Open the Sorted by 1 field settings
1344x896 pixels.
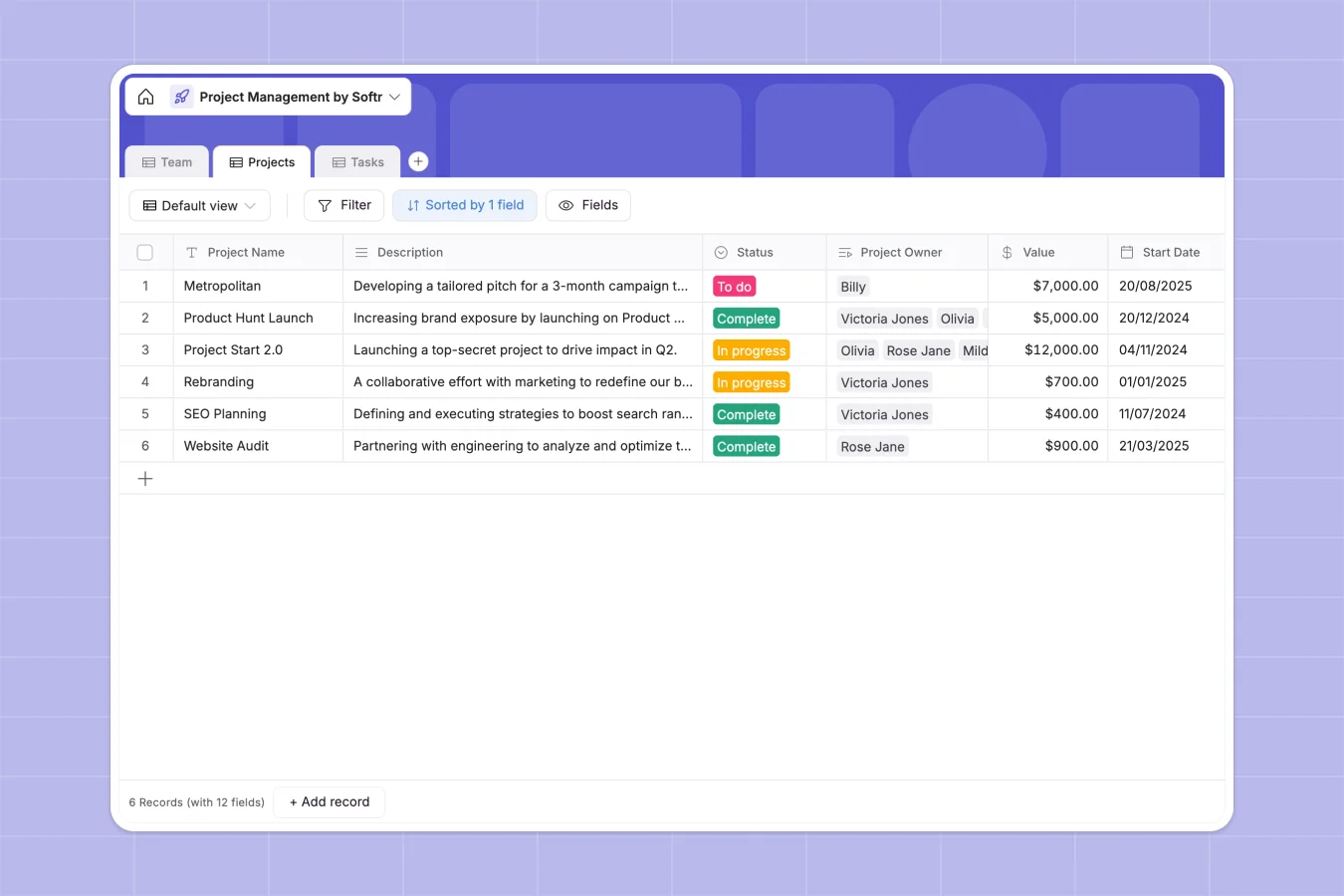(464, 205)
